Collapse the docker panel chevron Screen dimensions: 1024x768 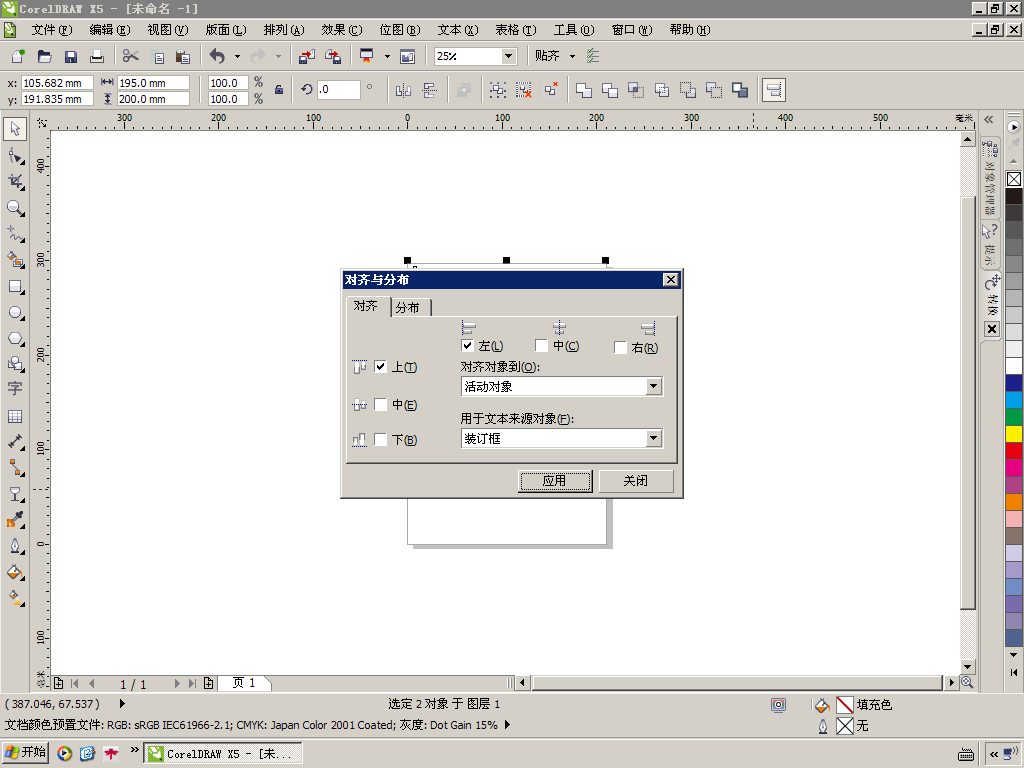click(x=989, y=120)
